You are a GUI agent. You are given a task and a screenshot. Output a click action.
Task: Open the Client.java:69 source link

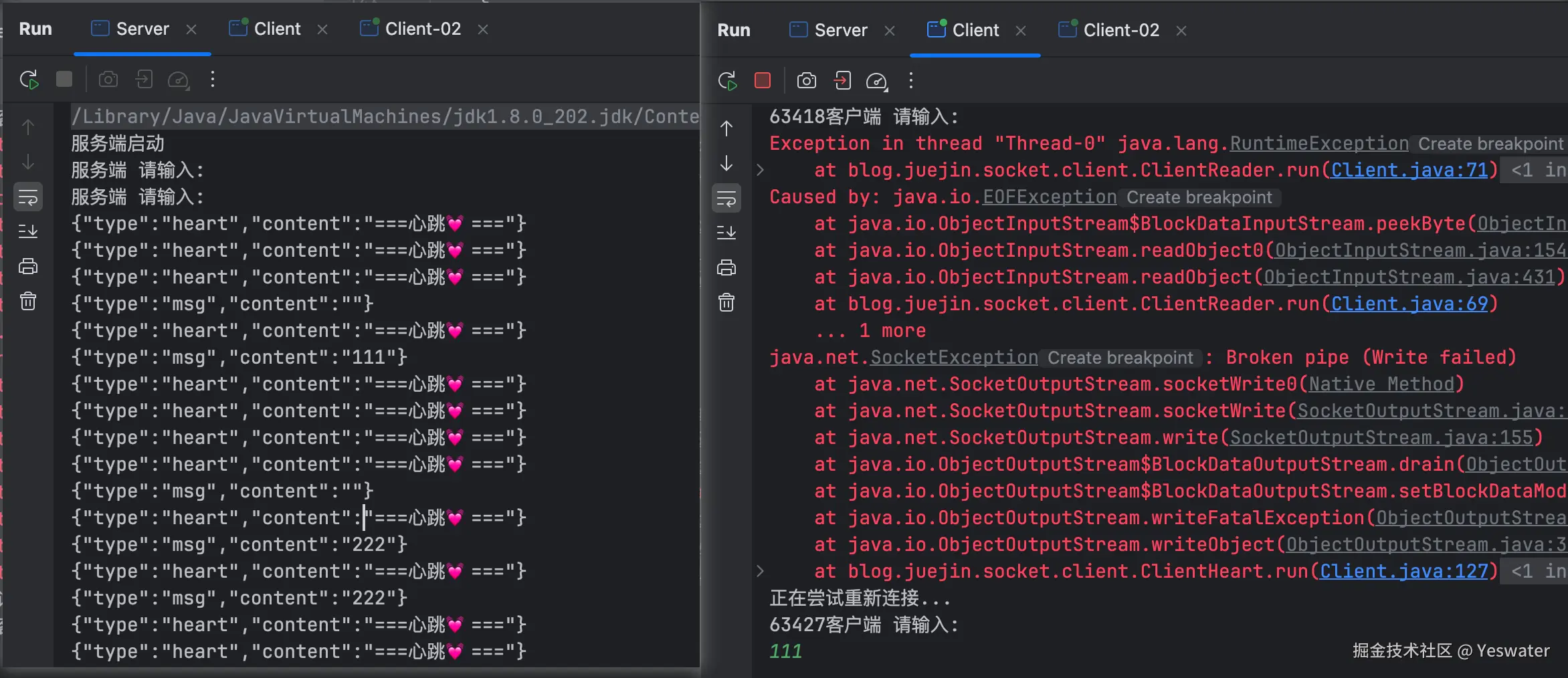click(1409, 304)
